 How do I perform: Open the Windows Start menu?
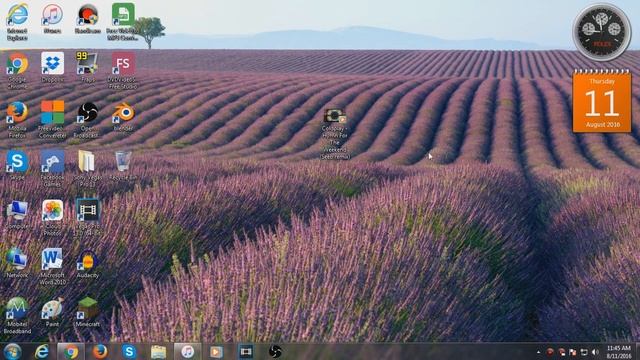click(13, 351)
